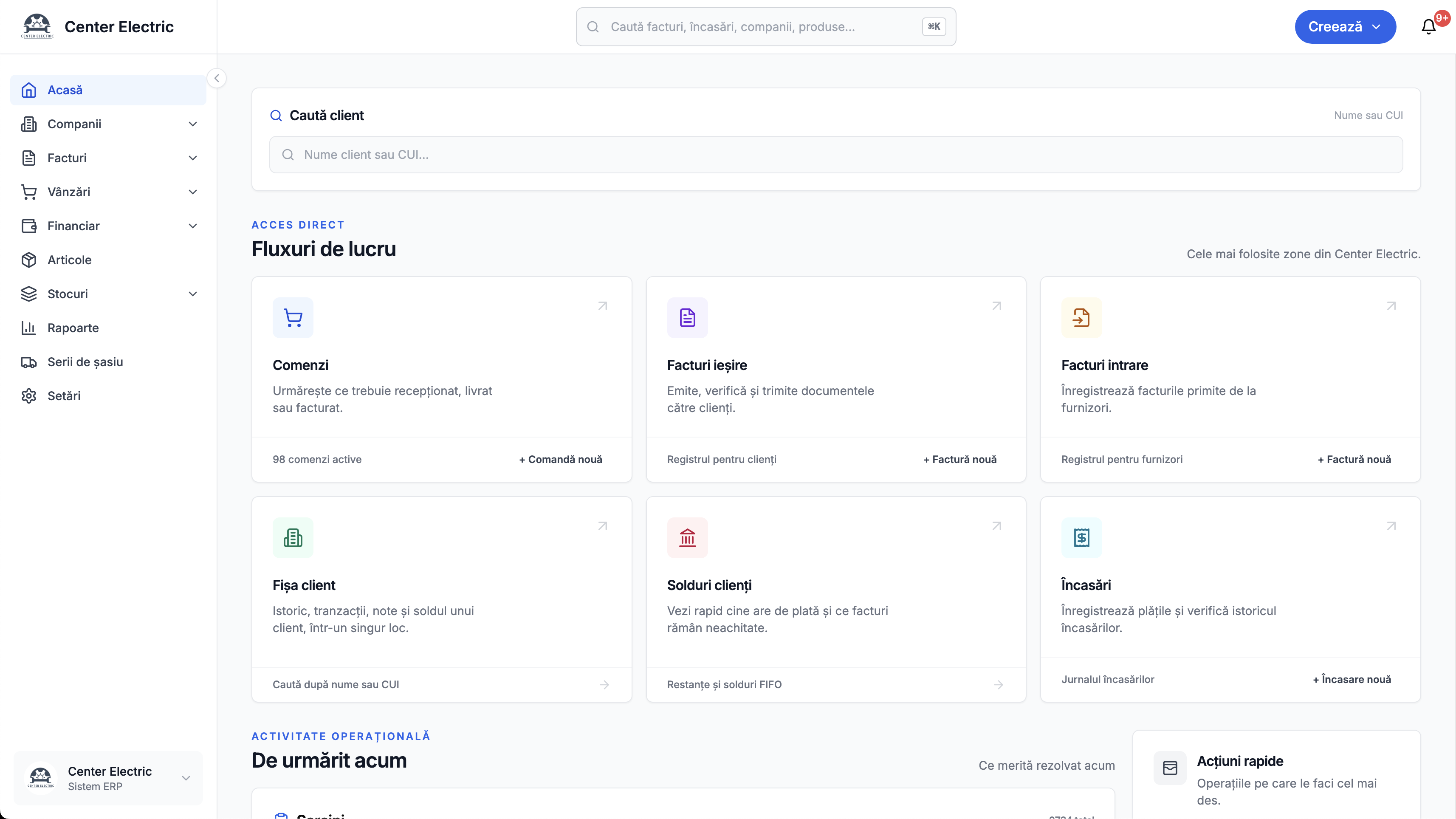
Task: Click the Încasare nouă link
Action: pyautogui.click(x=1352, y=679)
